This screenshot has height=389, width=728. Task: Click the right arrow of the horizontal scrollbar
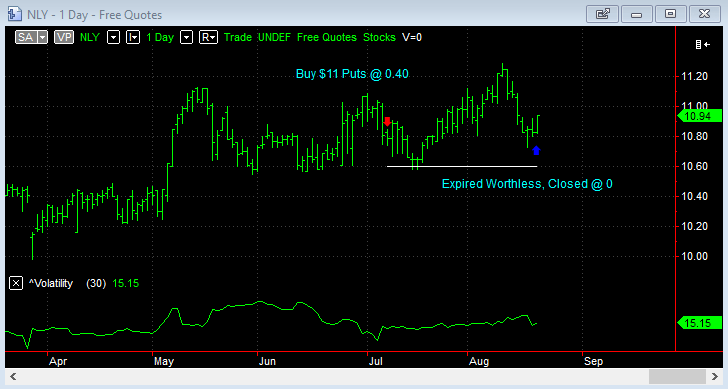(x=715, y=376)
